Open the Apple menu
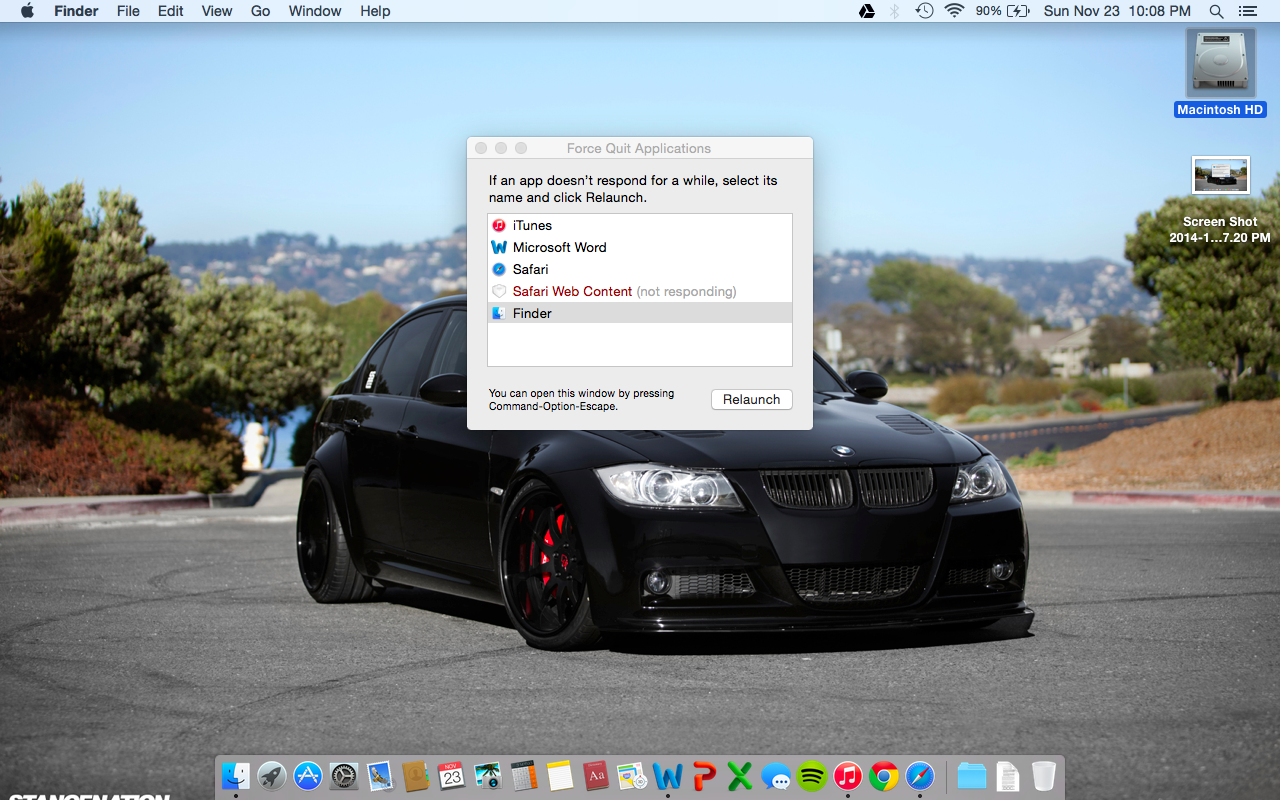The height and width of the screenshot is (800, 1280). 27,11
